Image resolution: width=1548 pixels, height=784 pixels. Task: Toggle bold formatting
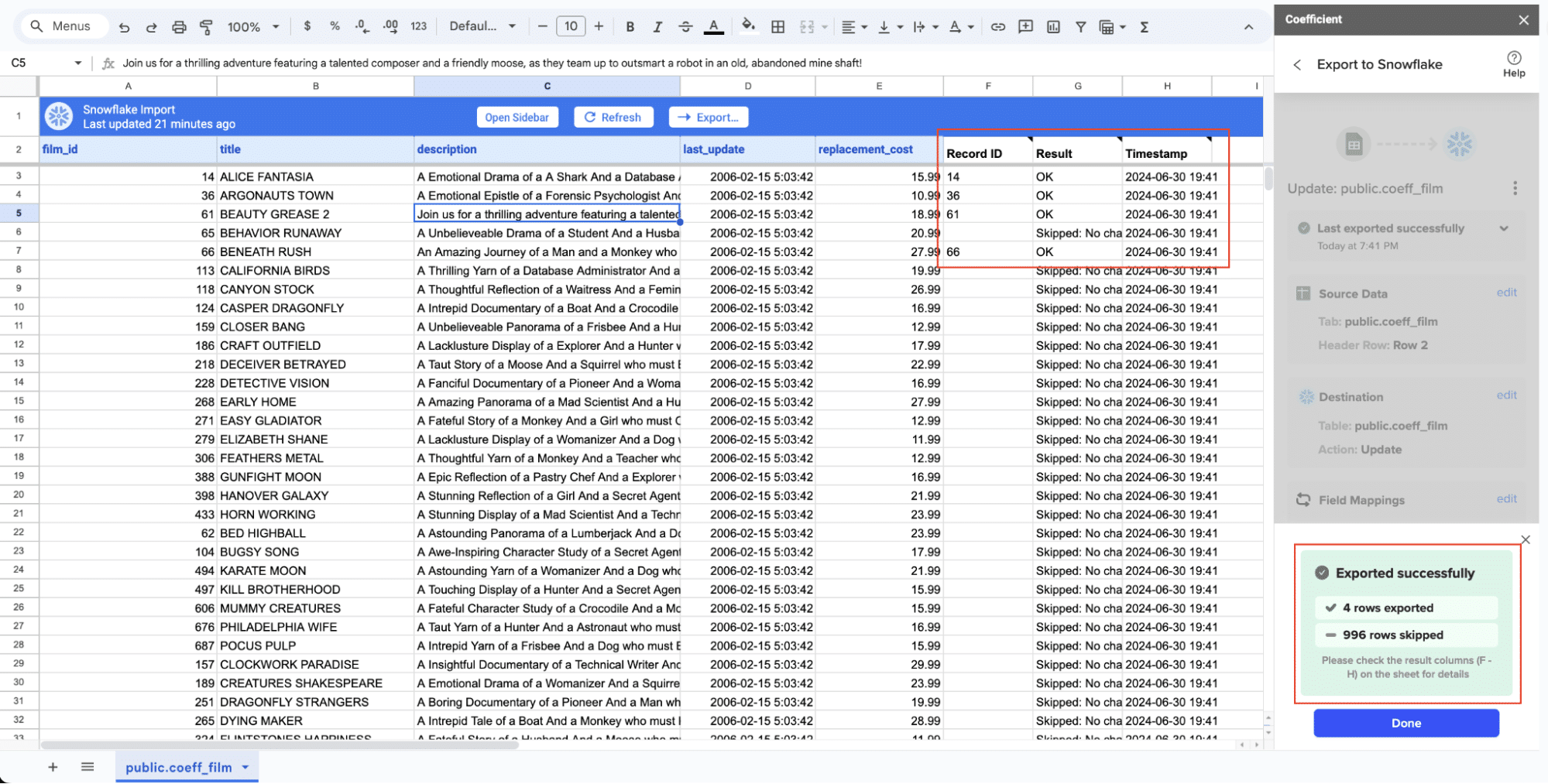pos(630,27)
